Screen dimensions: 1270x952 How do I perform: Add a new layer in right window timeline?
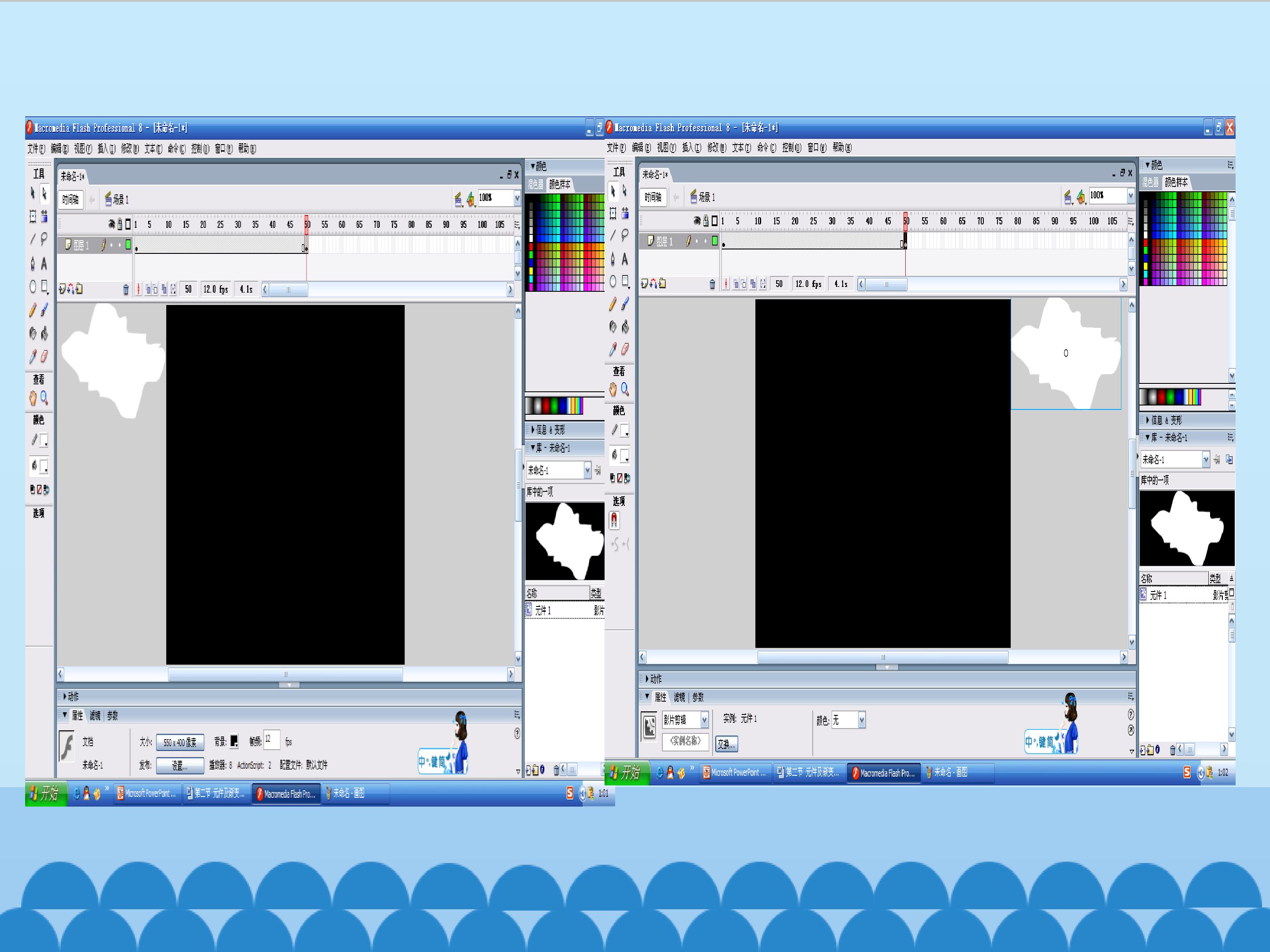(644, 283)
